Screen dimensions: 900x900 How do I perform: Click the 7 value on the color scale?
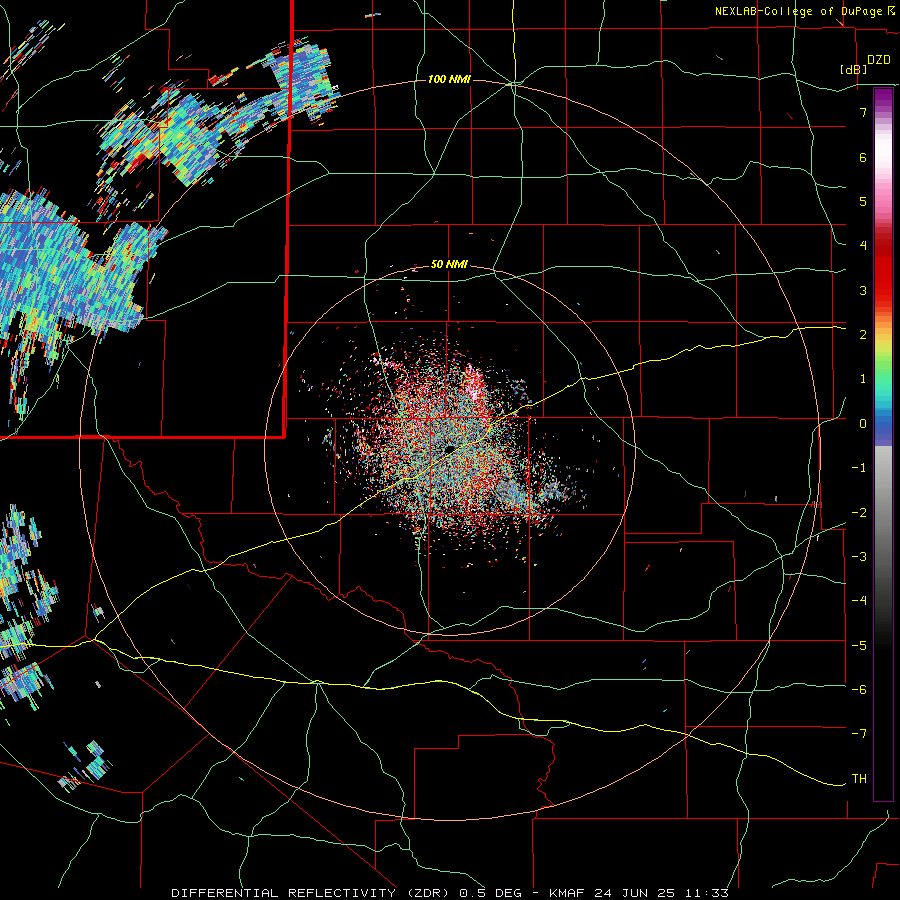pyautogui.click(x=863, y=112)
